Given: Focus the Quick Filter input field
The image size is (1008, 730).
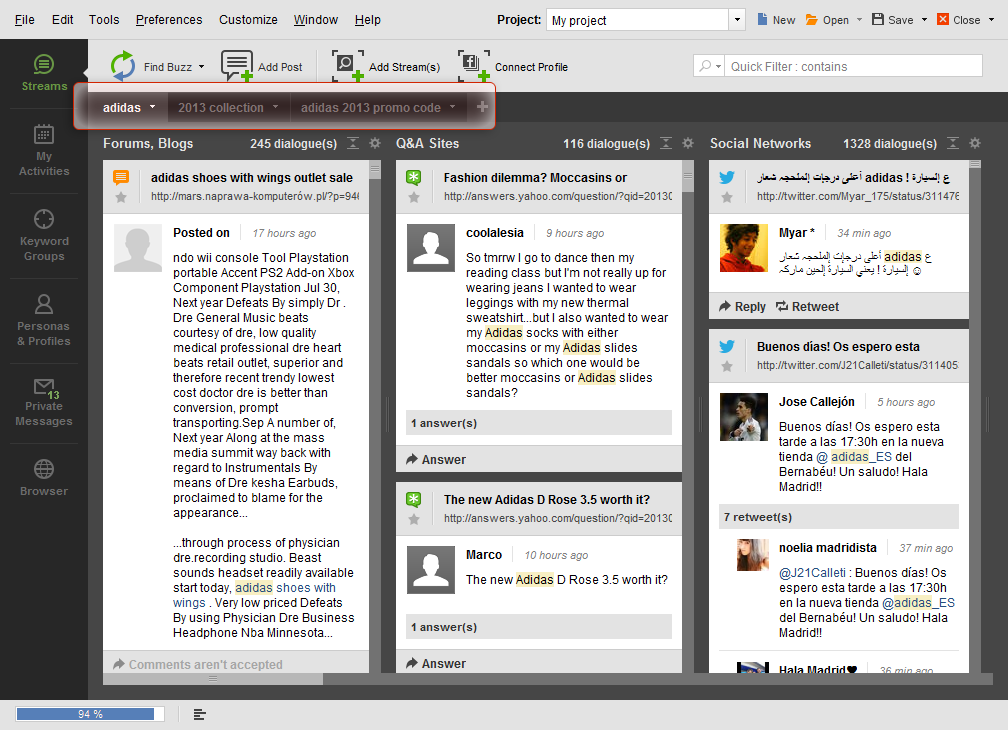Looking at the screenshot, I should point(854,66).
